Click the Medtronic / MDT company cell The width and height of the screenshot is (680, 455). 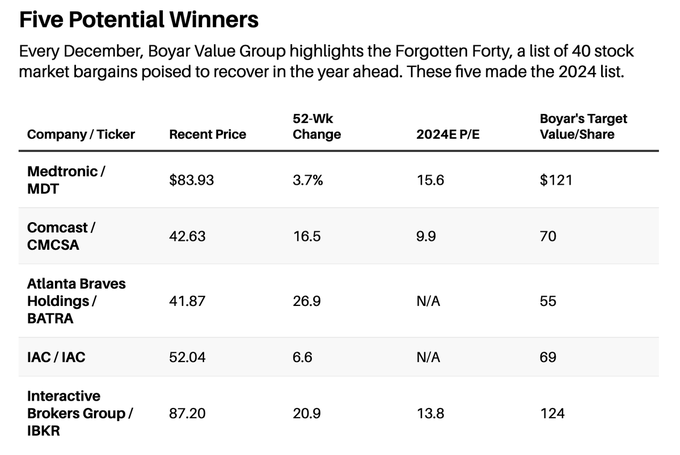[66, 180]
